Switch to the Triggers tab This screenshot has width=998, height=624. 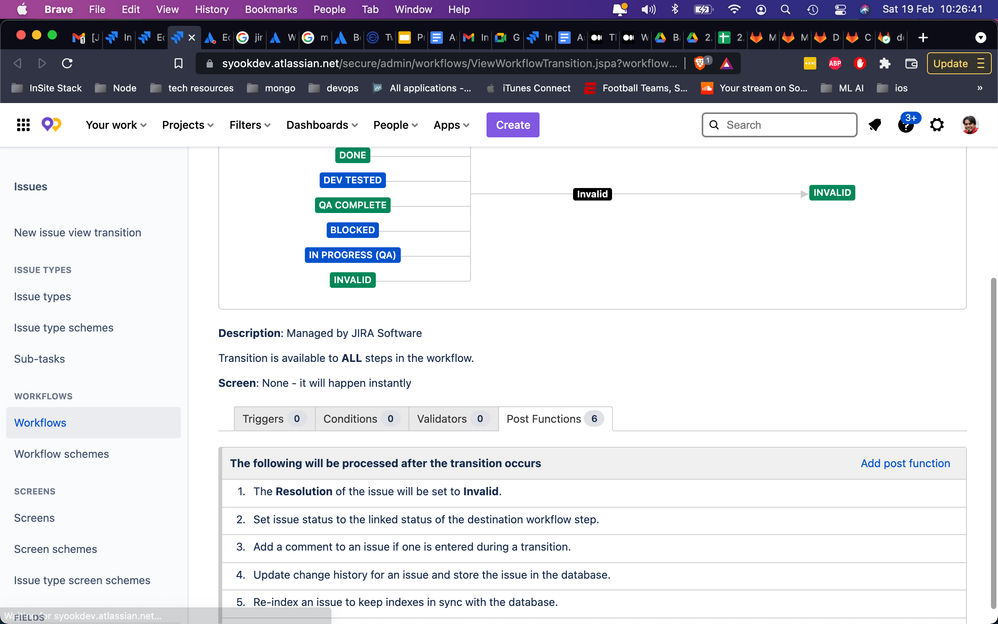pos(274,419)
